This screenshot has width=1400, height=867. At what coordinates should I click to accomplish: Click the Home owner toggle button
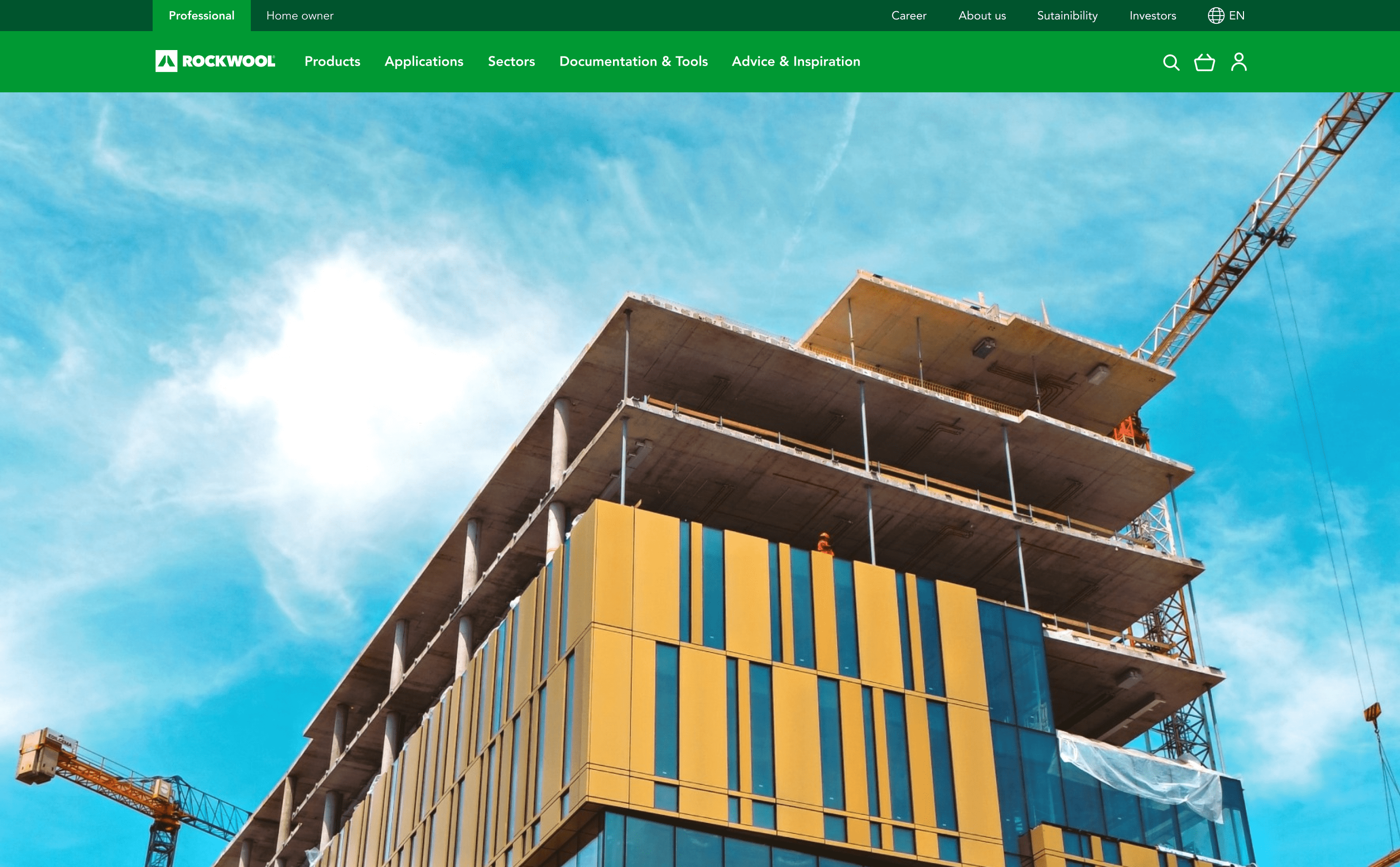300,15
